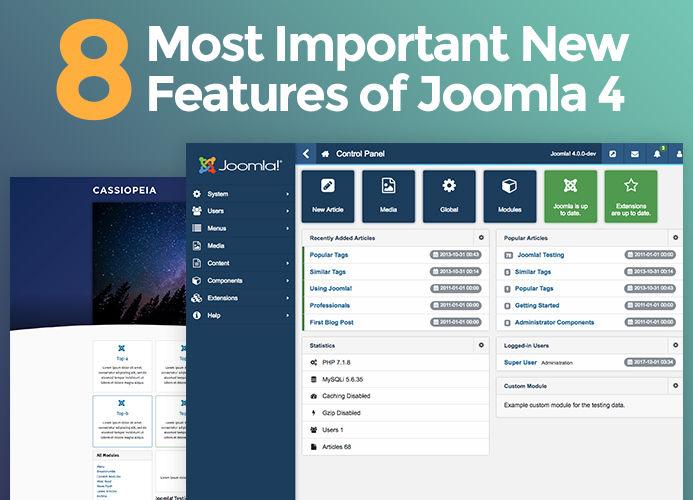
Task: Select Media in the sidebar menu
Action: point(240,246)
